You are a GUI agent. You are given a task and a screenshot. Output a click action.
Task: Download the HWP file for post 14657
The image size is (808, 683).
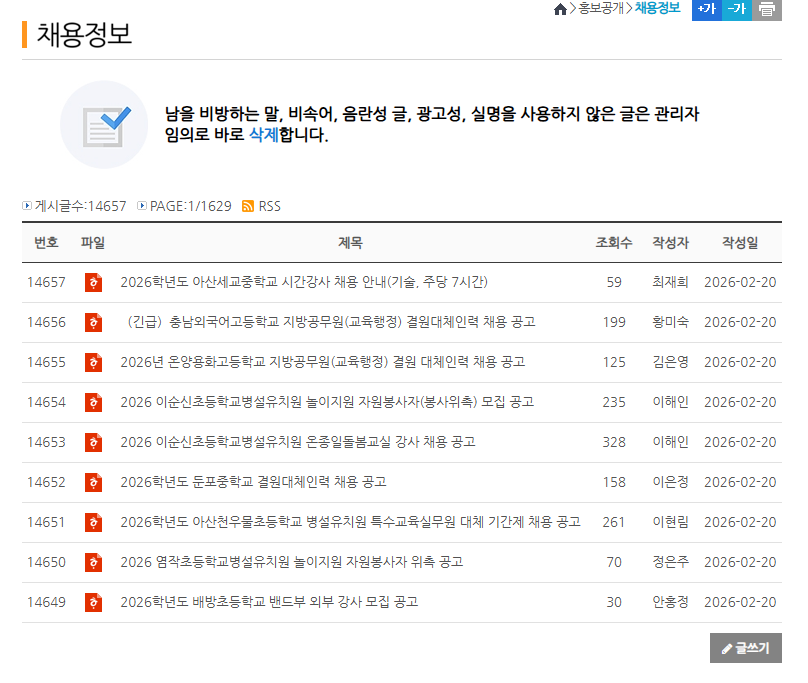[93, 282]
